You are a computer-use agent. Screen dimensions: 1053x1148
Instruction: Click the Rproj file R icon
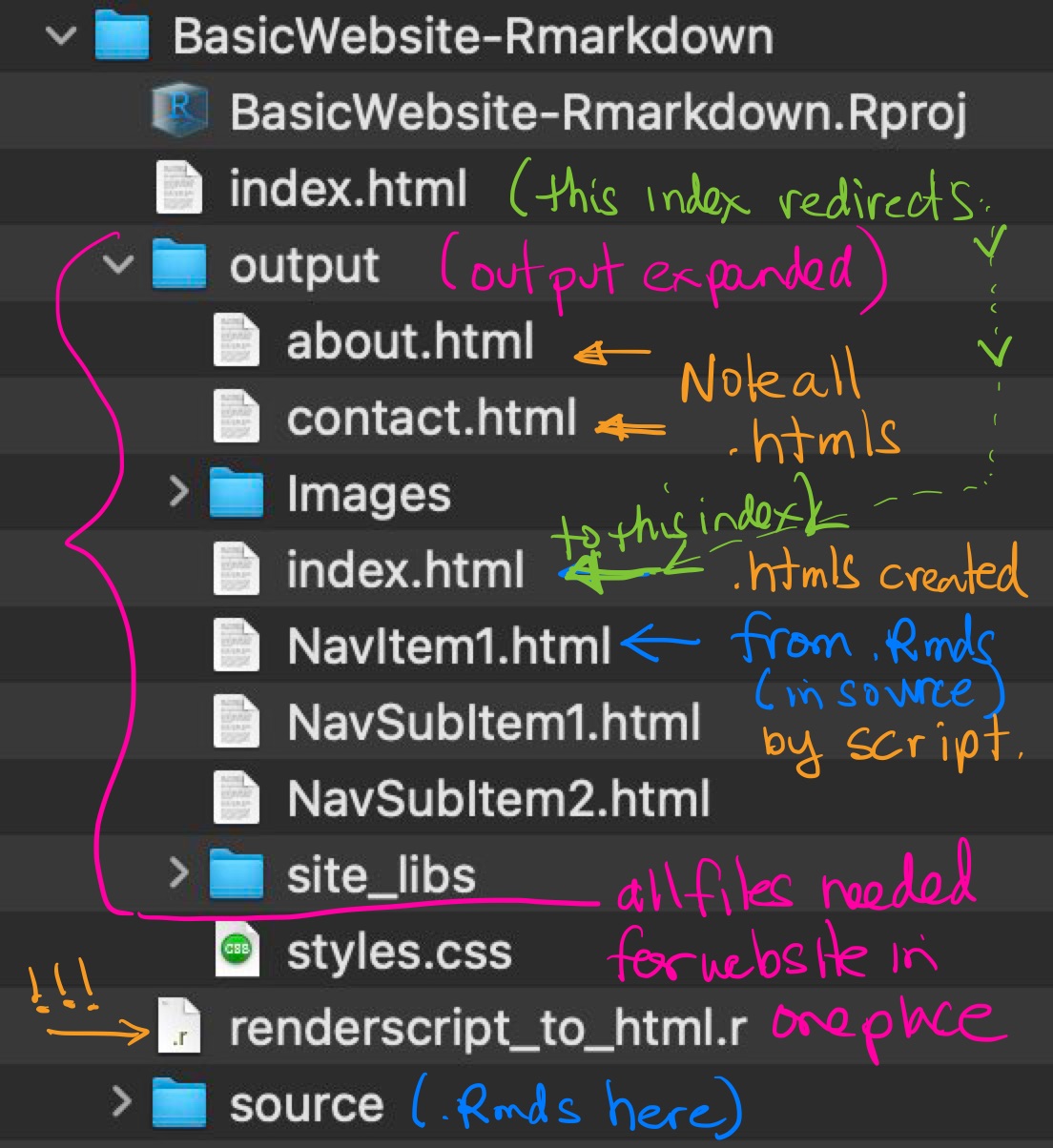click(x=179, y=113)
